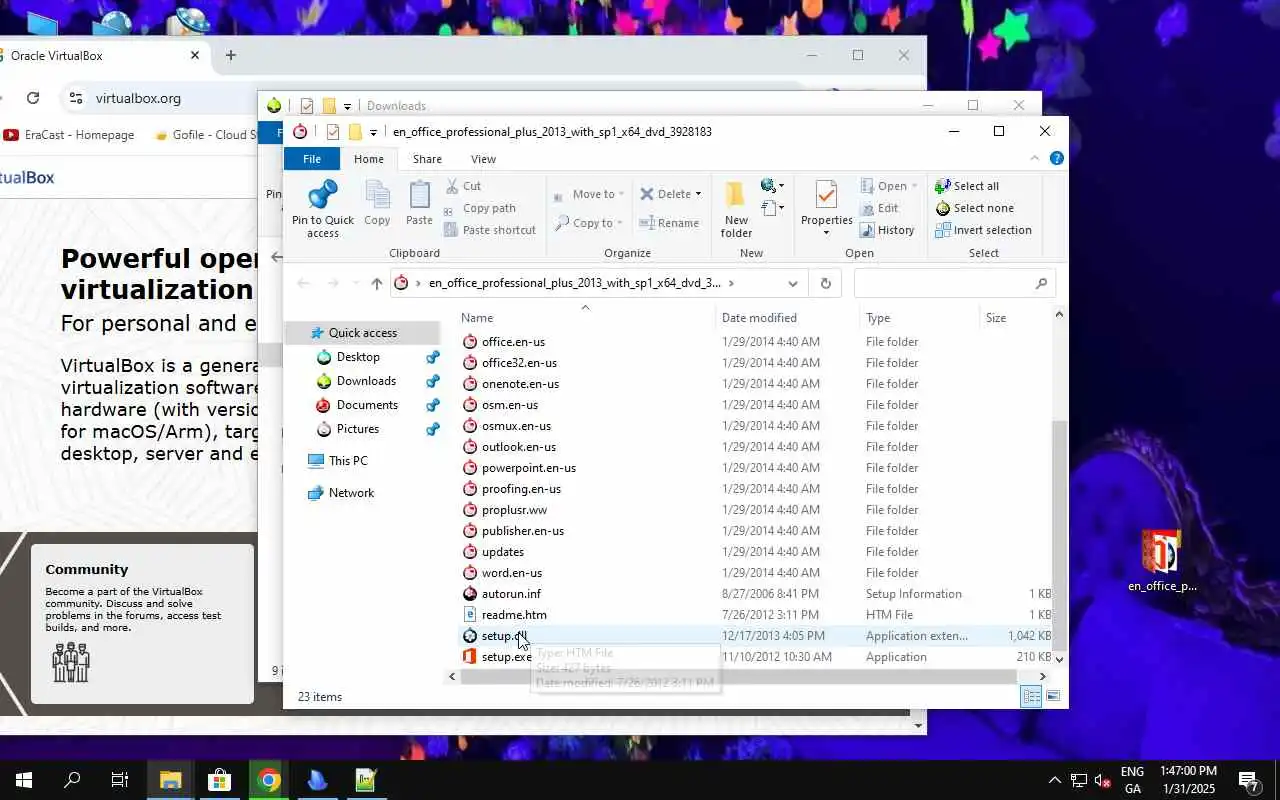Viewport: 1280px width, 800px height.
Task: Open Customize Quick Access Toolbar dropdown
Action: pyautogui.click(x=373, y=132)
